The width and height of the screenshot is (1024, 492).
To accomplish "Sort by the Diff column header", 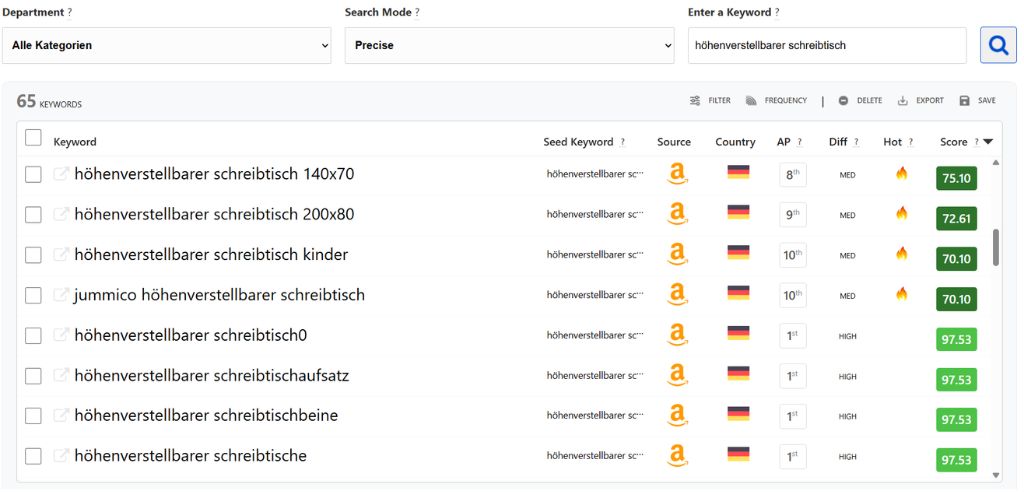I will (838, 142).
